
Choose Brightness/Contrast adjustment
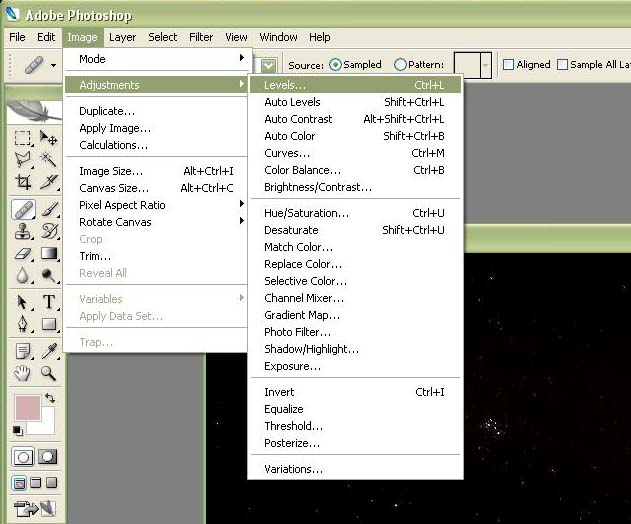[355, 187]
